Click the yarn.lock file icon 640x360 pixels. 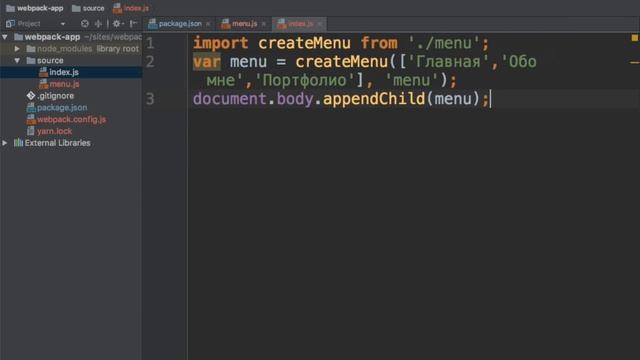coord(31,131)
